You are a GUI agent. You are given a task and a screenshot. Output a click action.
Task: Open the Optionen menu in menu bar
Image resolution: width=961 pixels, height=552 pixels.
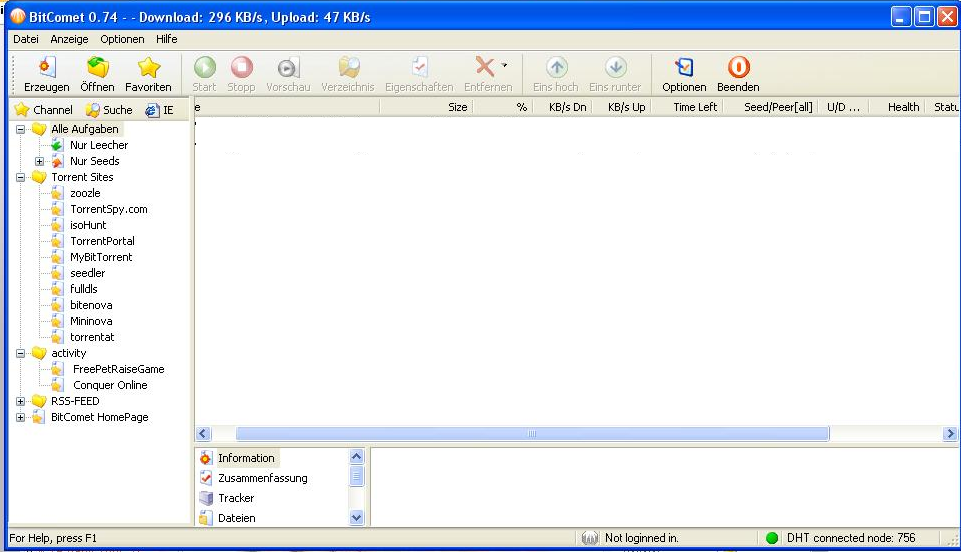point(122,39)
